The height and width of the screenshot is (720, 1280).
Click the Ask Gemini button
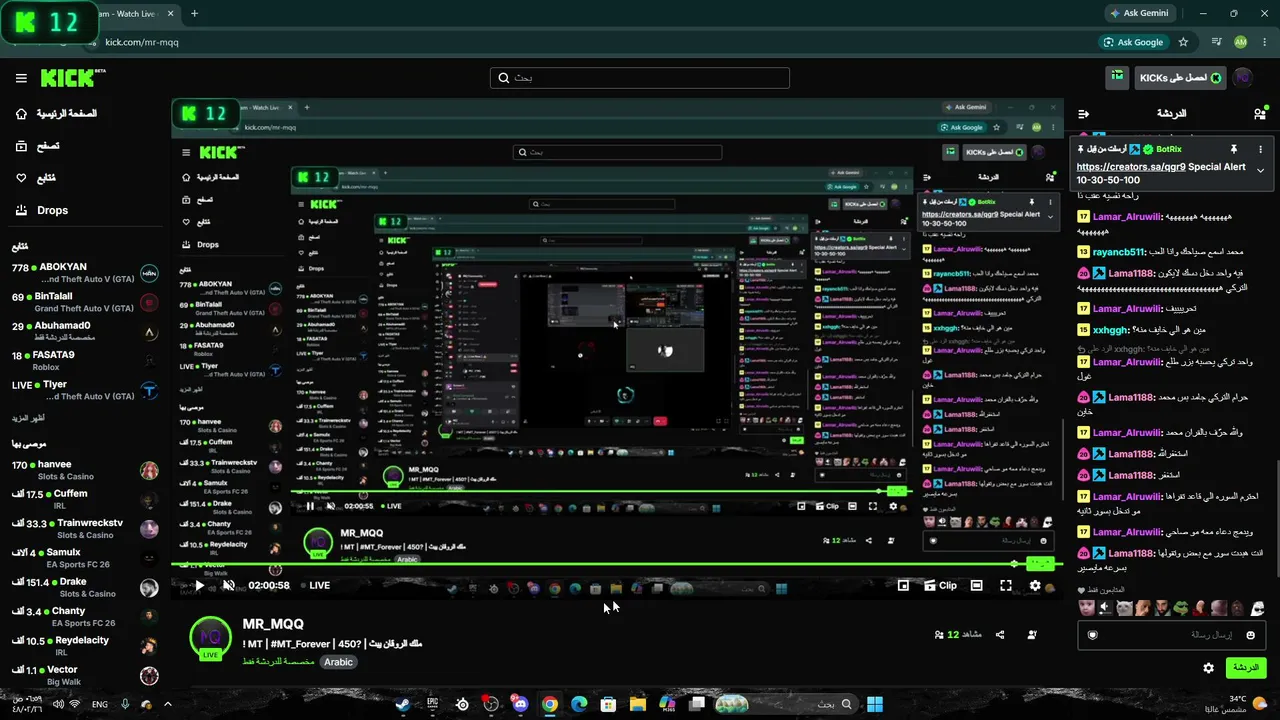point(1138,14)
